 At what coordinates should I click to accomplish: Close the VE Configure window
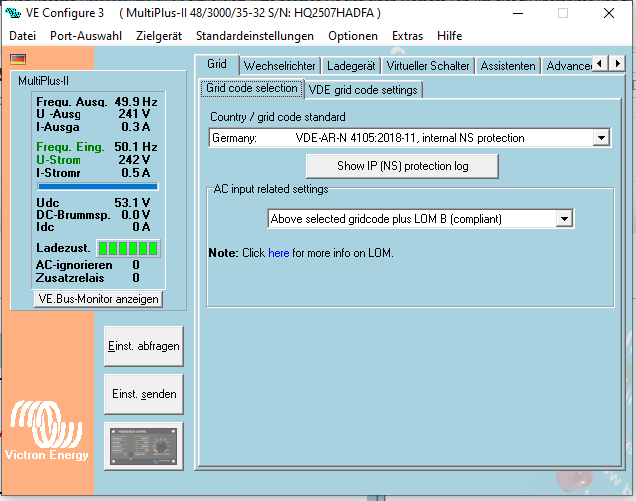[609, 13]
